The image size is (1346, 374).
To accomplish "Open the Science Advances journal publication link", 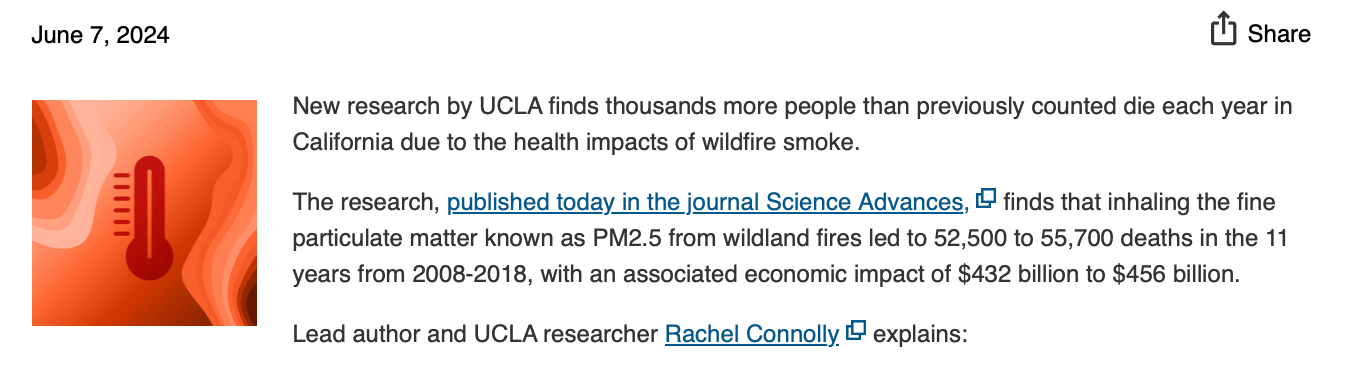I will [707, 202].
